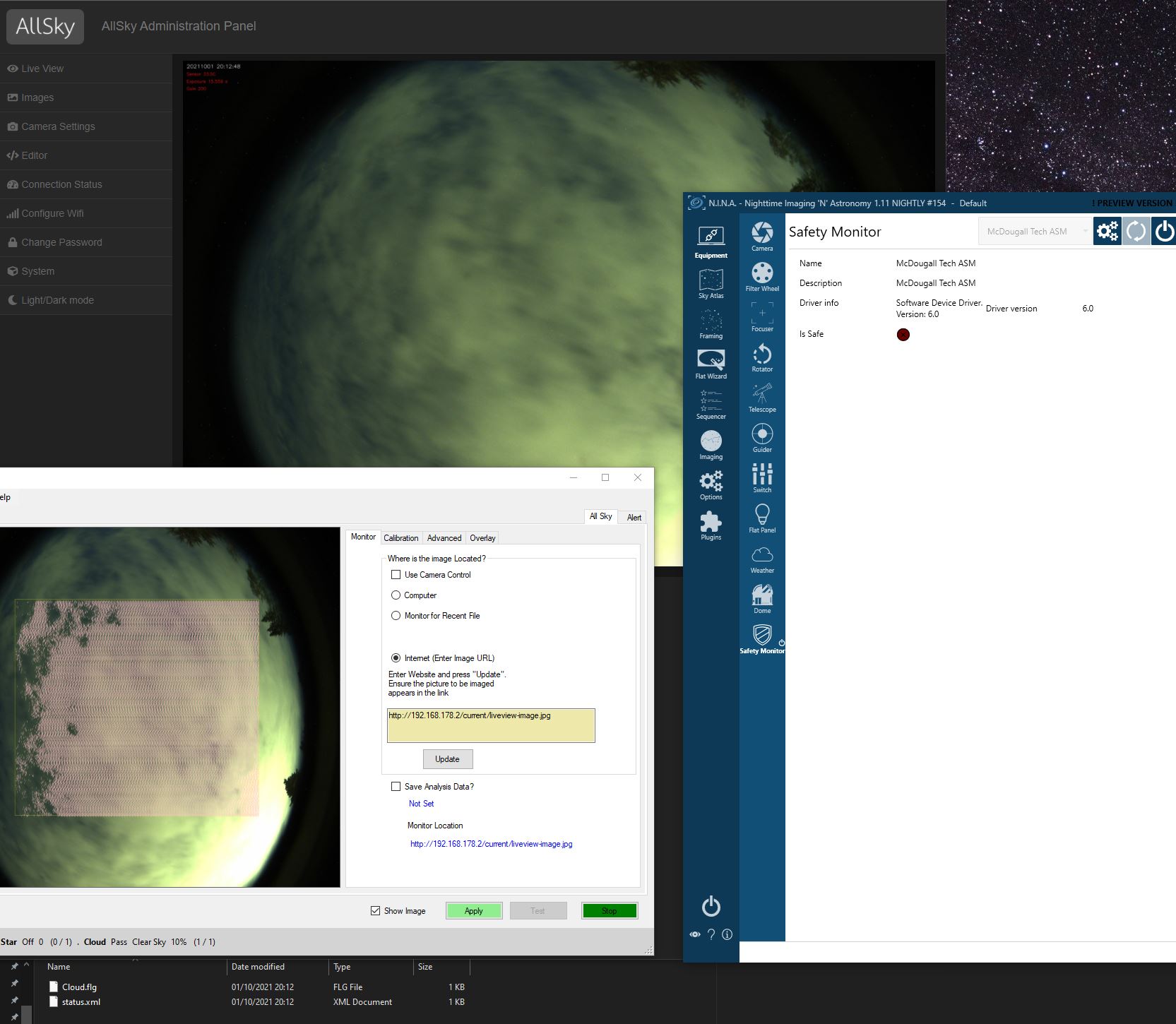Open the Imaging view in N.I.N.A.
The width and height of the screenshot is (1176, 1024).
point(711,444)
